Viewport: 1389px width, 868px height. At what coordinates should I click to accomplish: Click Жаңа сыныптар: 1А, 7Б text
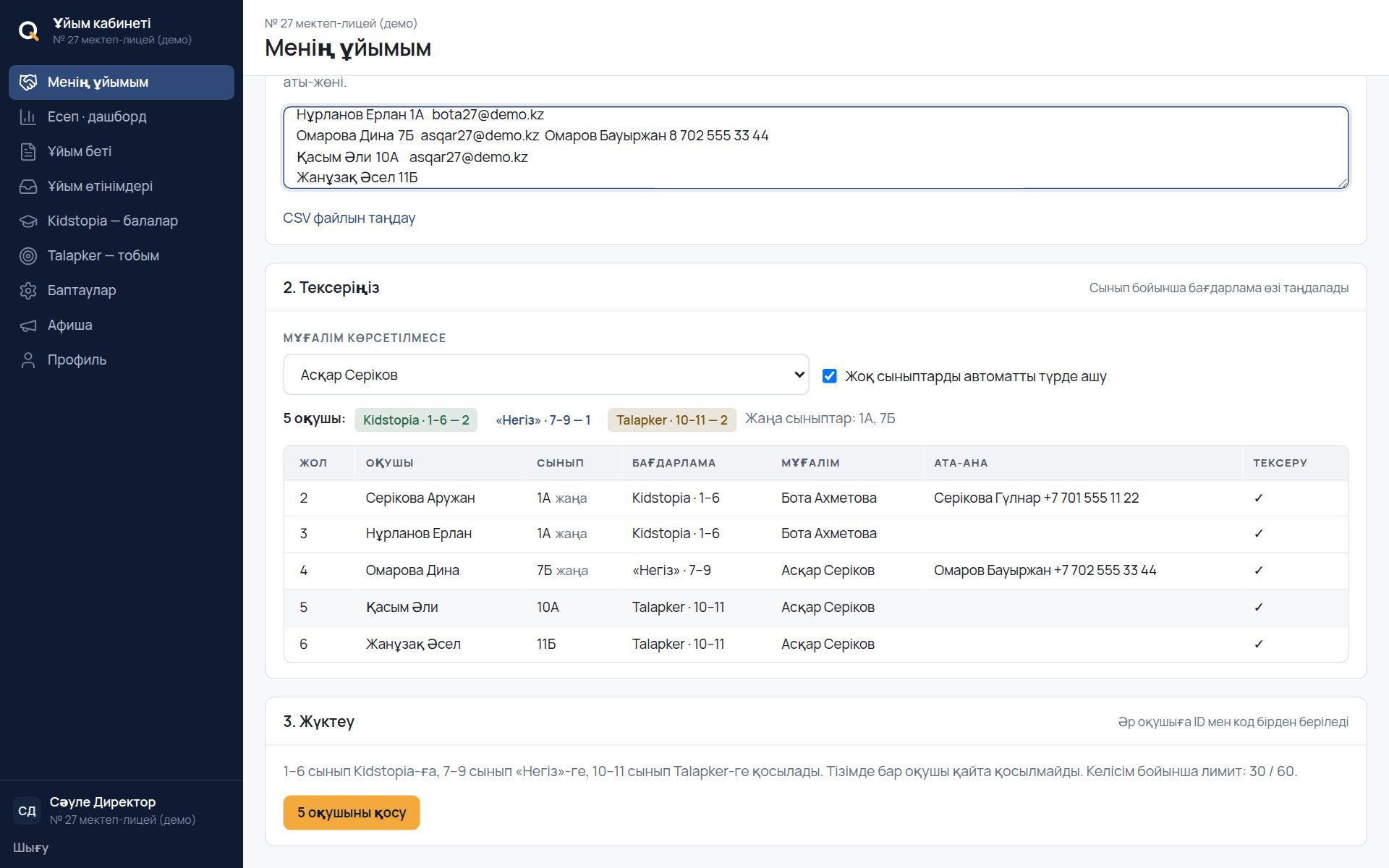pyautogui.click(x=820, y=419)
